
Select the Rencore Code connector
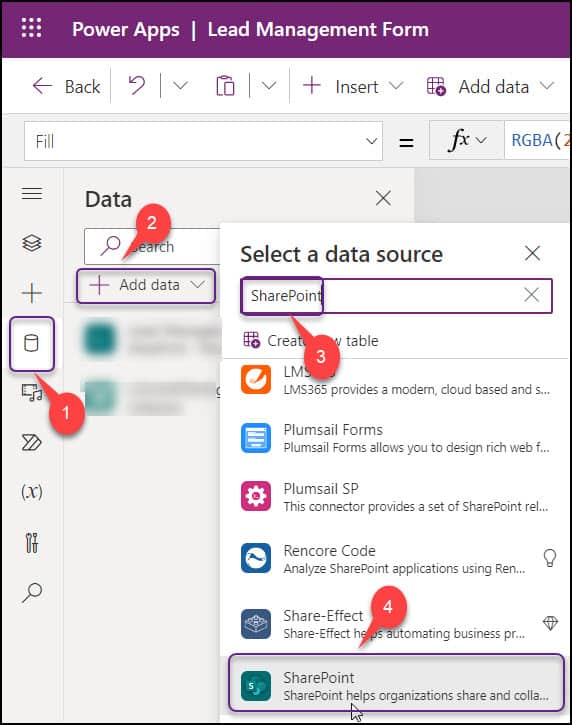pyautogui.click(x=396, y=559)
